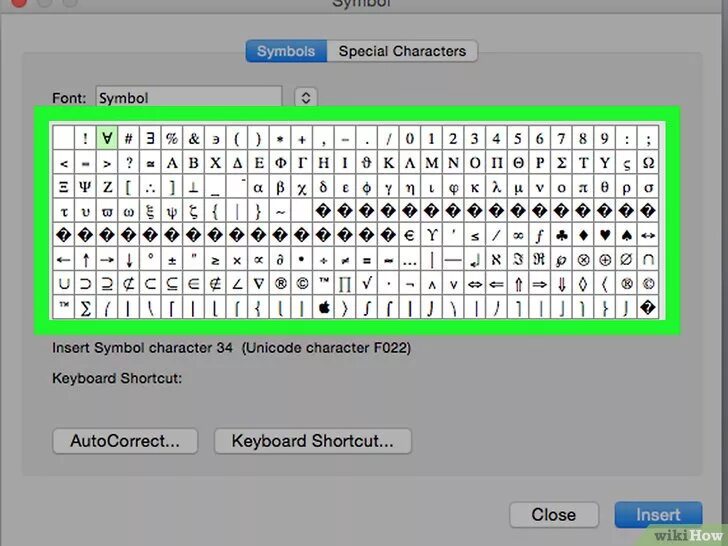The height and width of the screenshot is (546, 728).
Task: Pick the percent % symbol
Action: click(x=172, y=138)
